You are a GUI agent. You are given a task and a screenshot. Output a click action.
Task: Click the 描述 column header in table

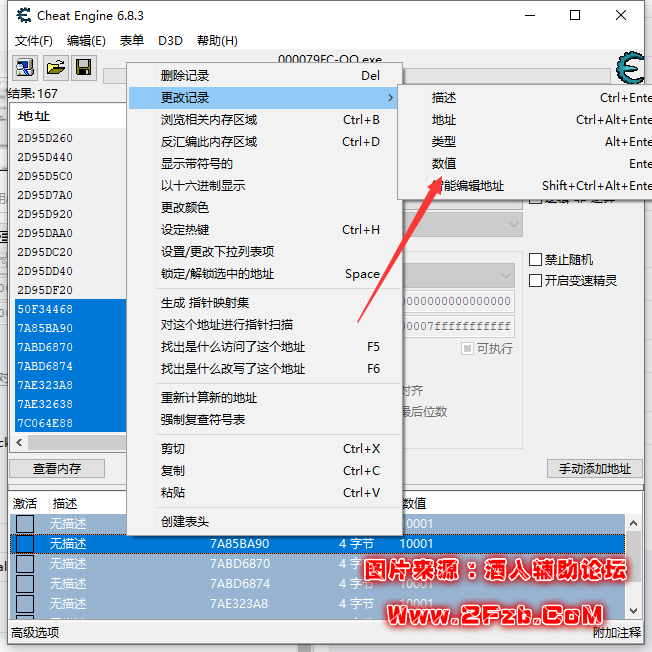(65, 504)
